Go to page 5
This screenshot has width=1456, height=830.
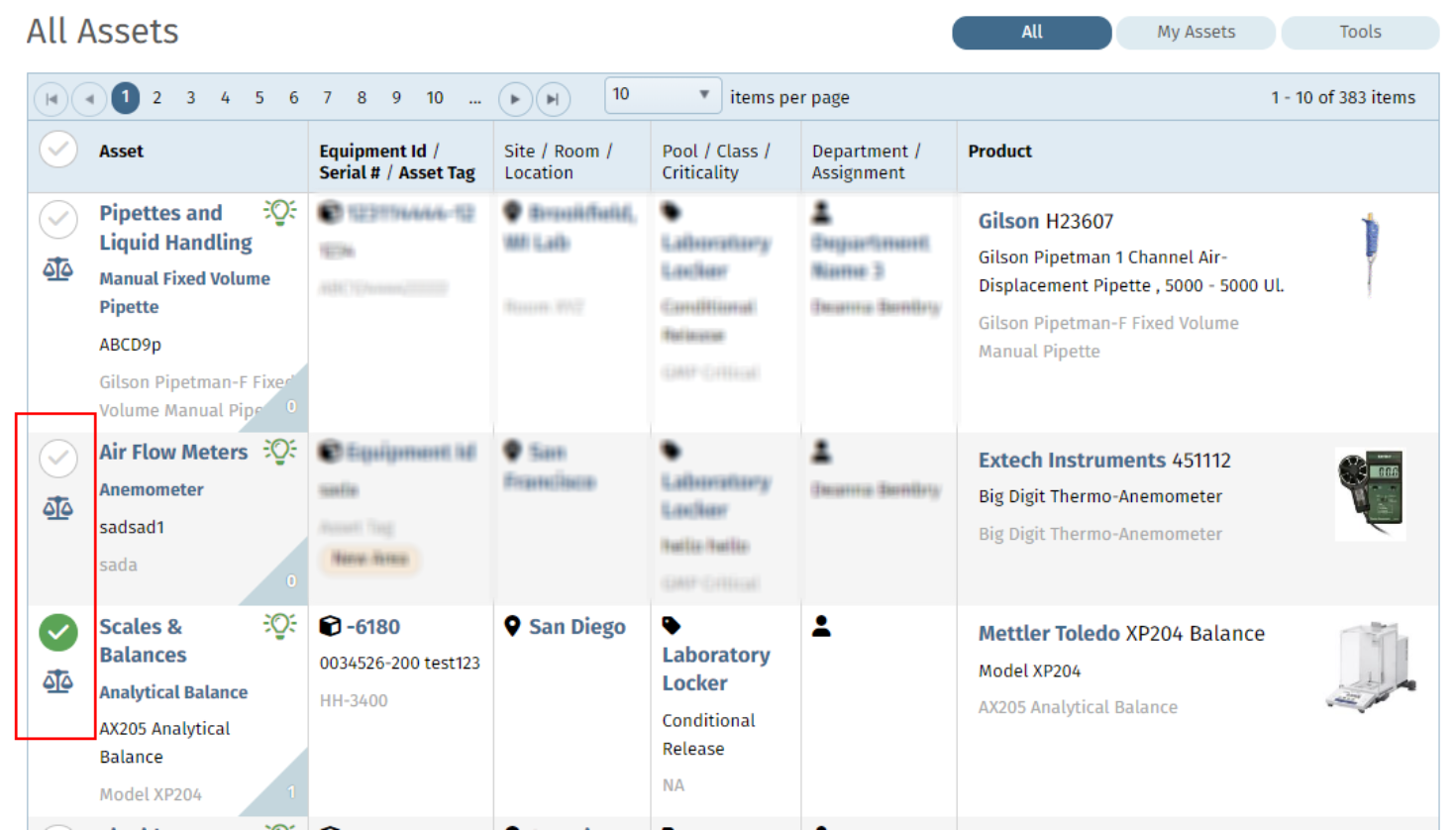click(260, 98)
